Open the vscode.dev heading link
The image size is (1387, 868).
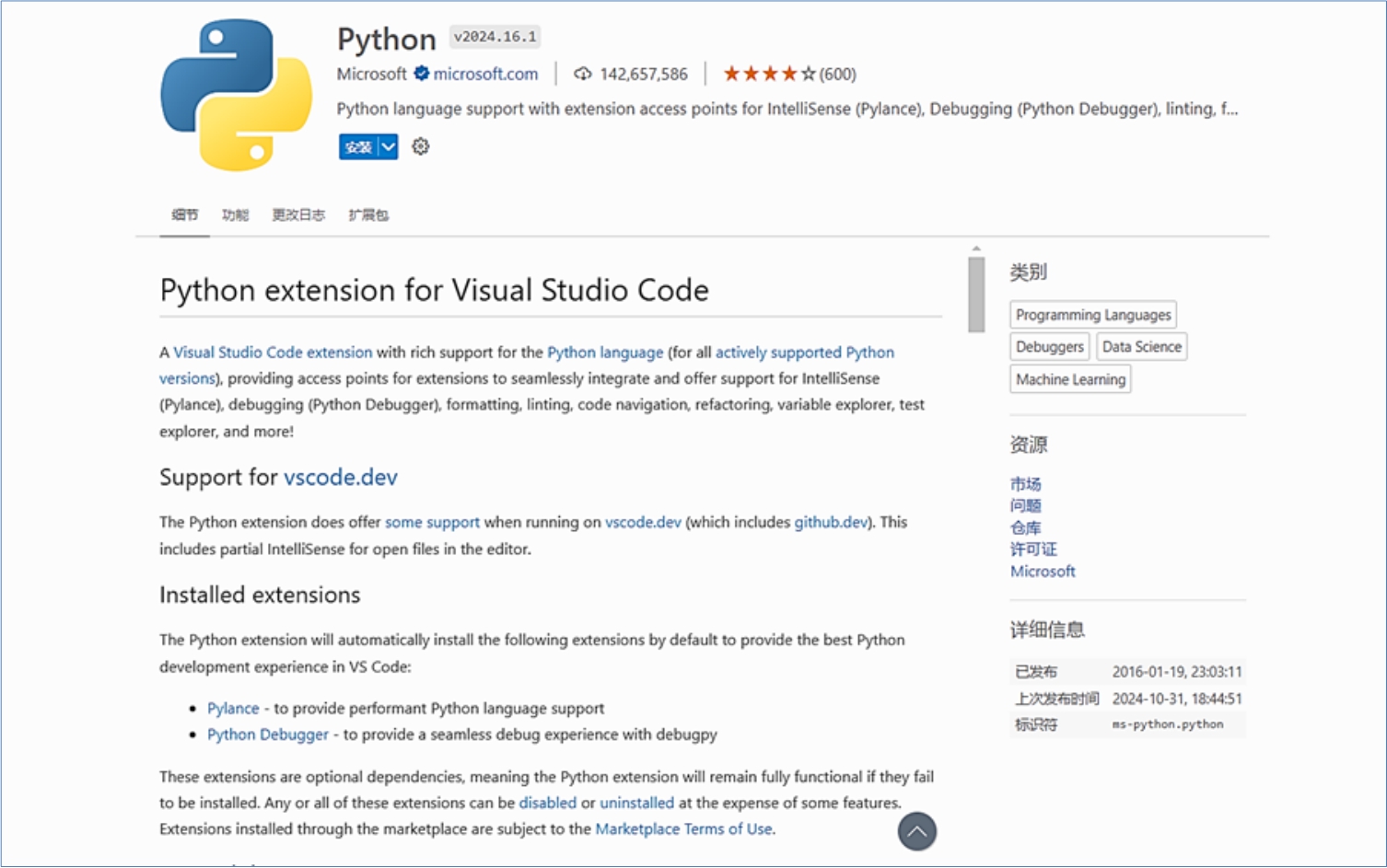tap(341, 477)
